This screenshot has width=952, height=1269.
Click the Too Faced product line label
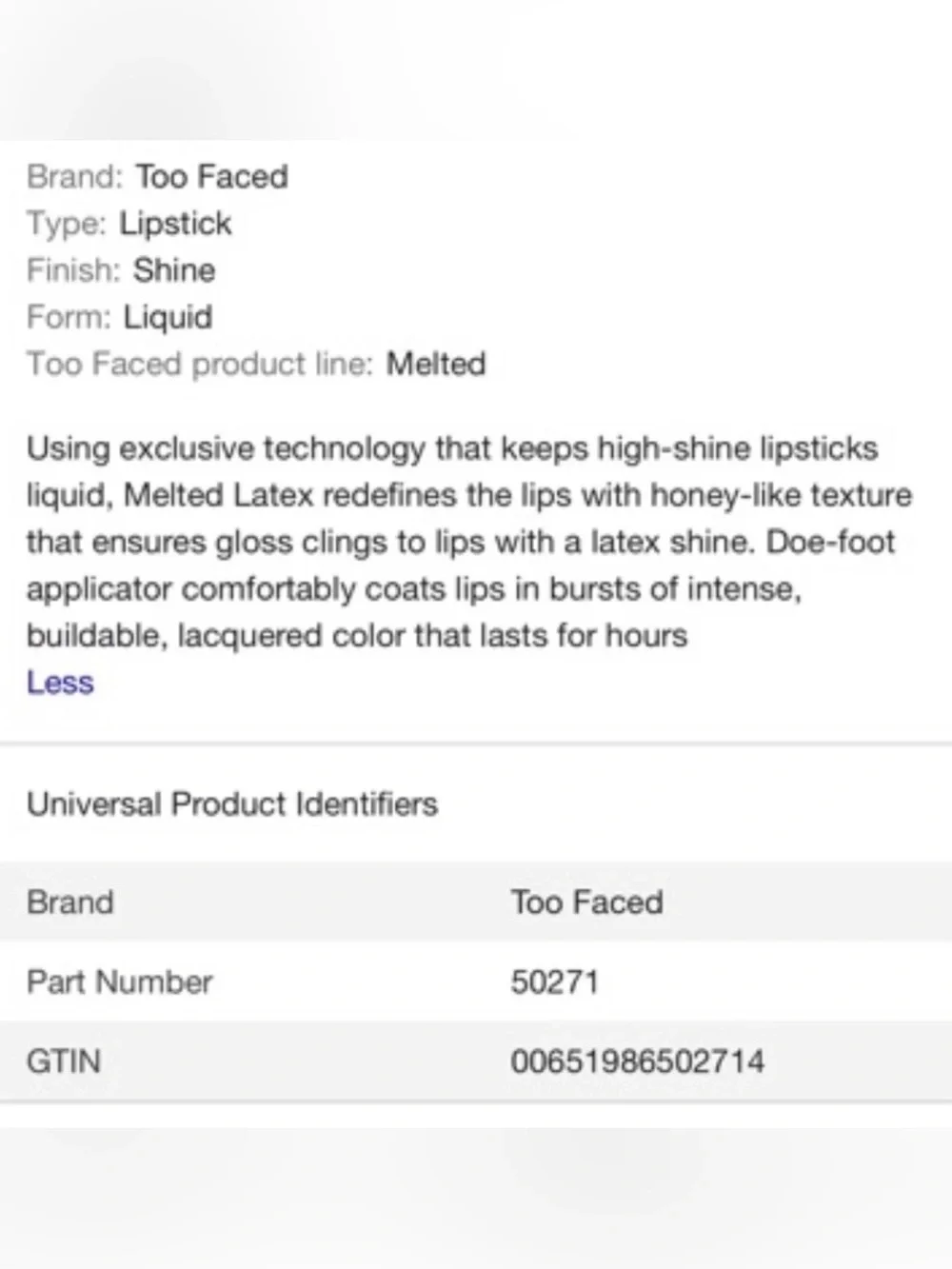point(200,364)
